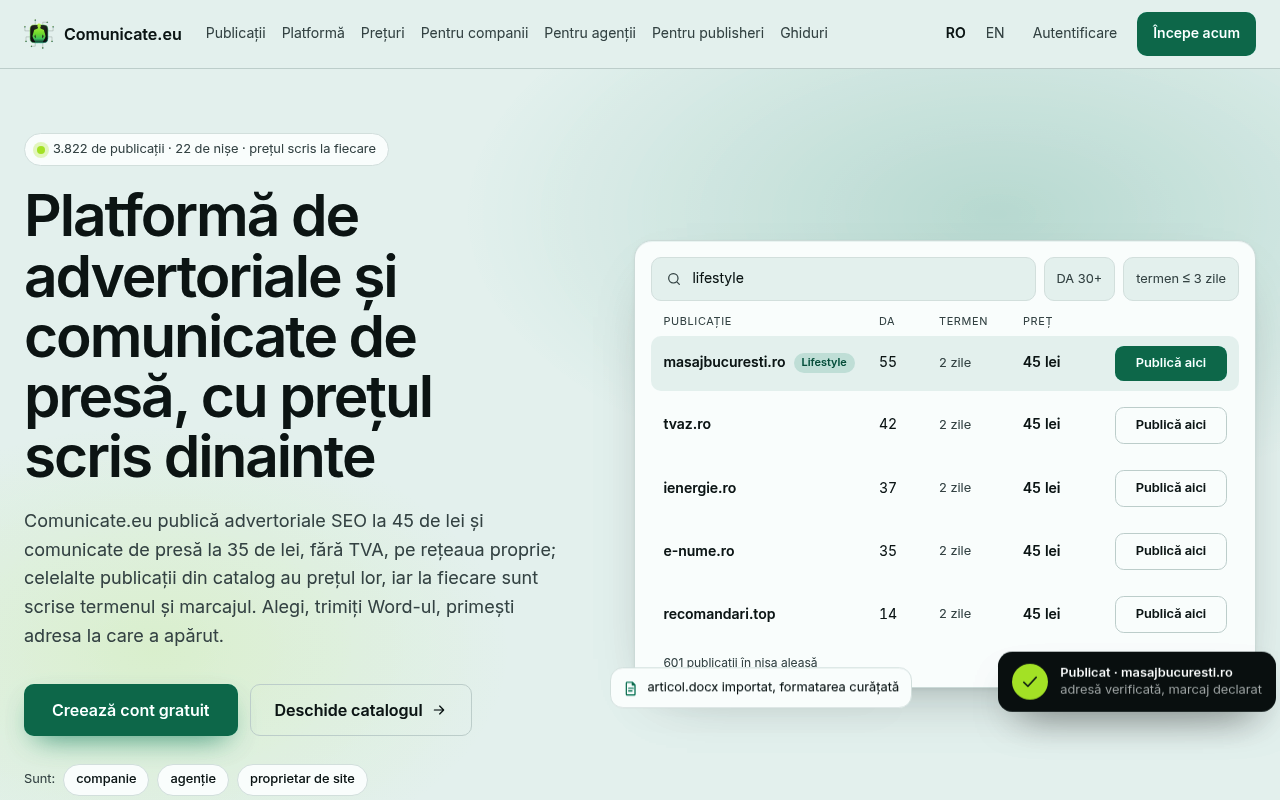Click the Începe acum button
1280x800 pixels.
click(x=1196, y=34)
